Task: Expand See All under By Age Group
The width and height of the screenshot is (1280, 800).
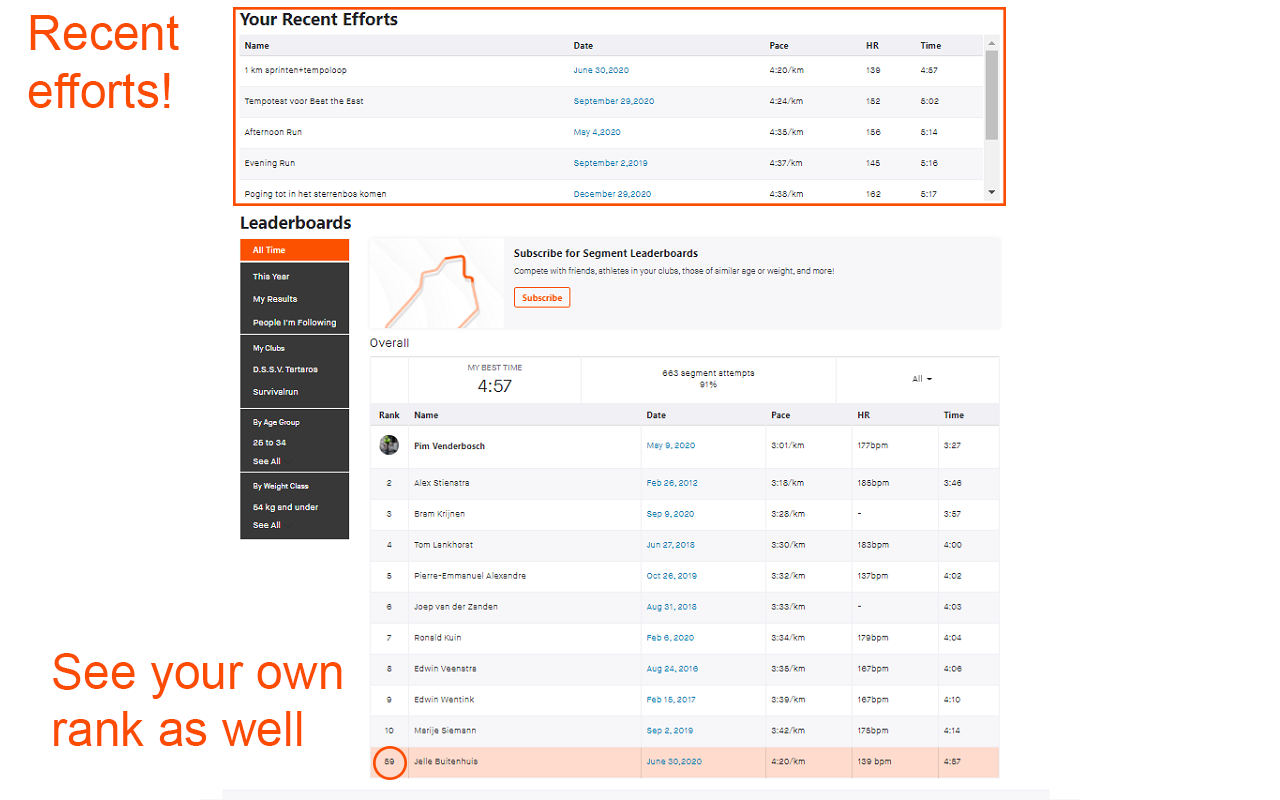Action: pos(266,461)
